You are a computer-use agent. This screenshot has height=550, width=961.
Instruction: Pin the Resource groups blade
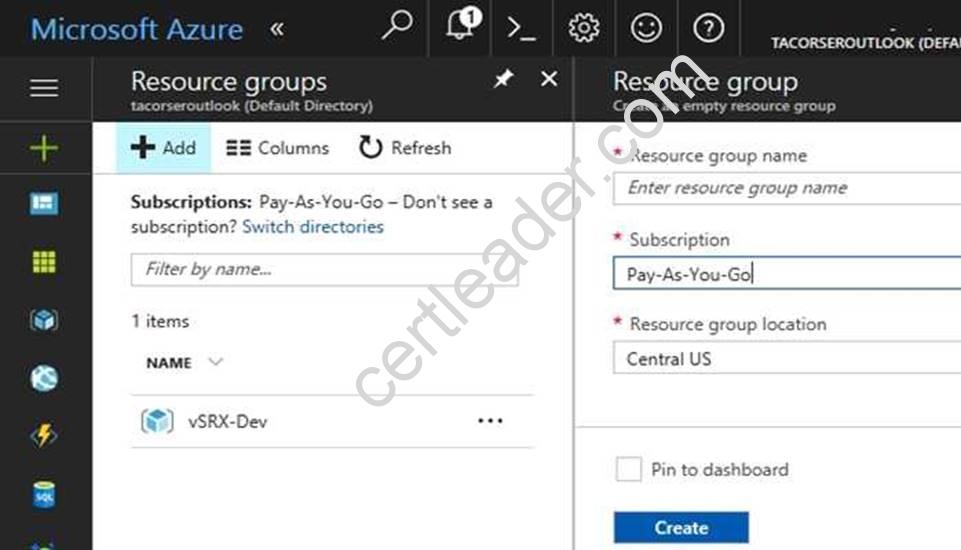(503, 79)
